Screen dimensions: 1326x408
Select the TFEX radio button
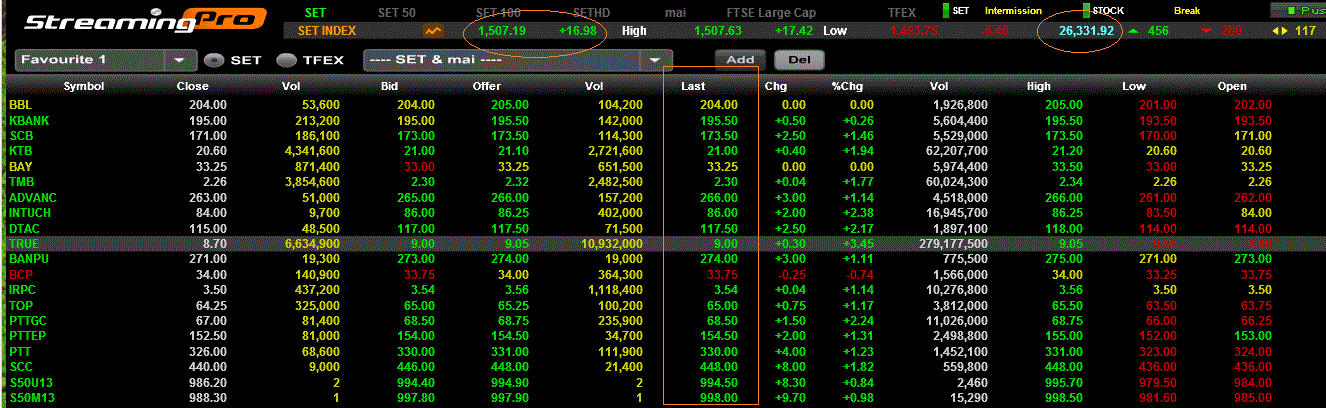pos(286,60)
